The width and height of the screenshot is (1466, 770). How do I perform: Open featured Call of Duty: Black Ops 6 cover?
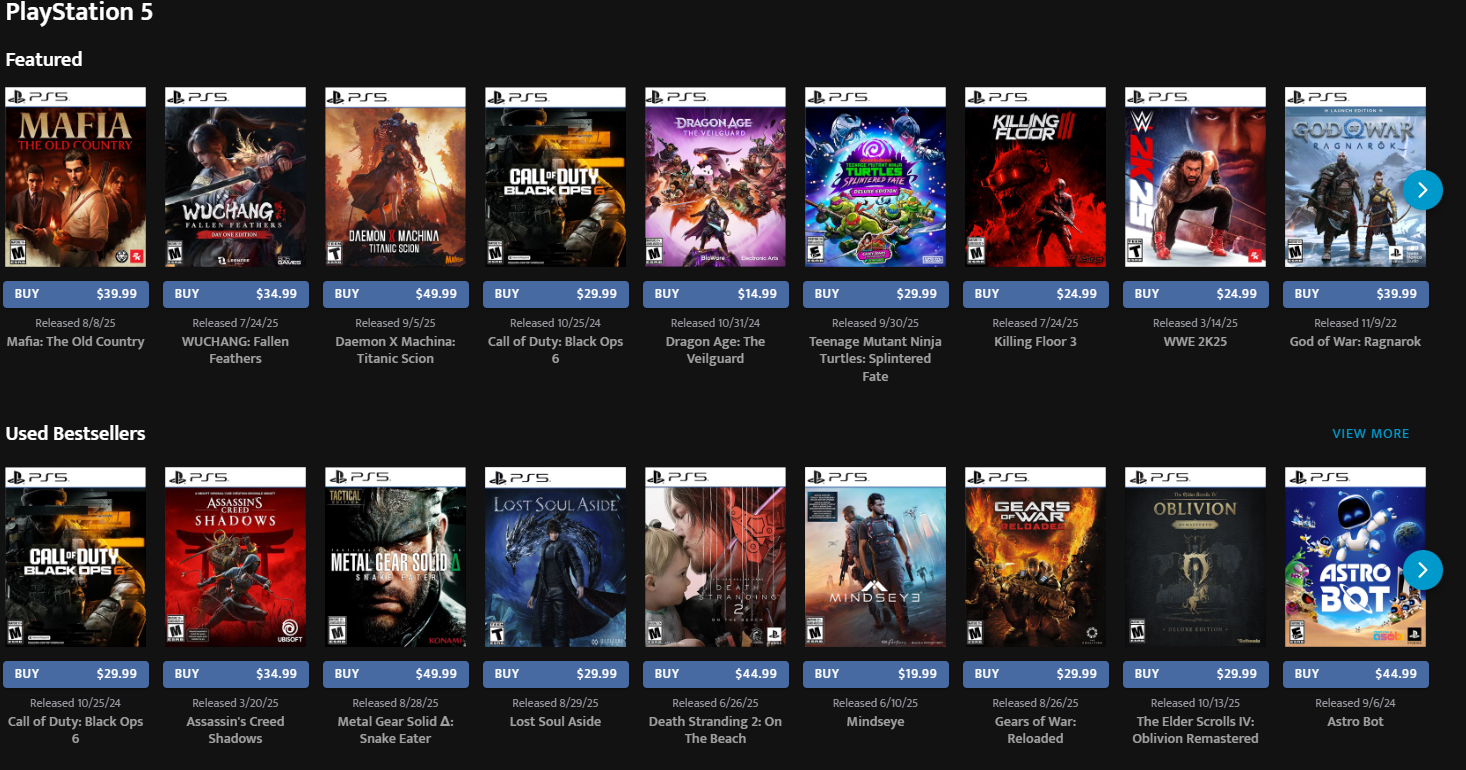(555, 177)
